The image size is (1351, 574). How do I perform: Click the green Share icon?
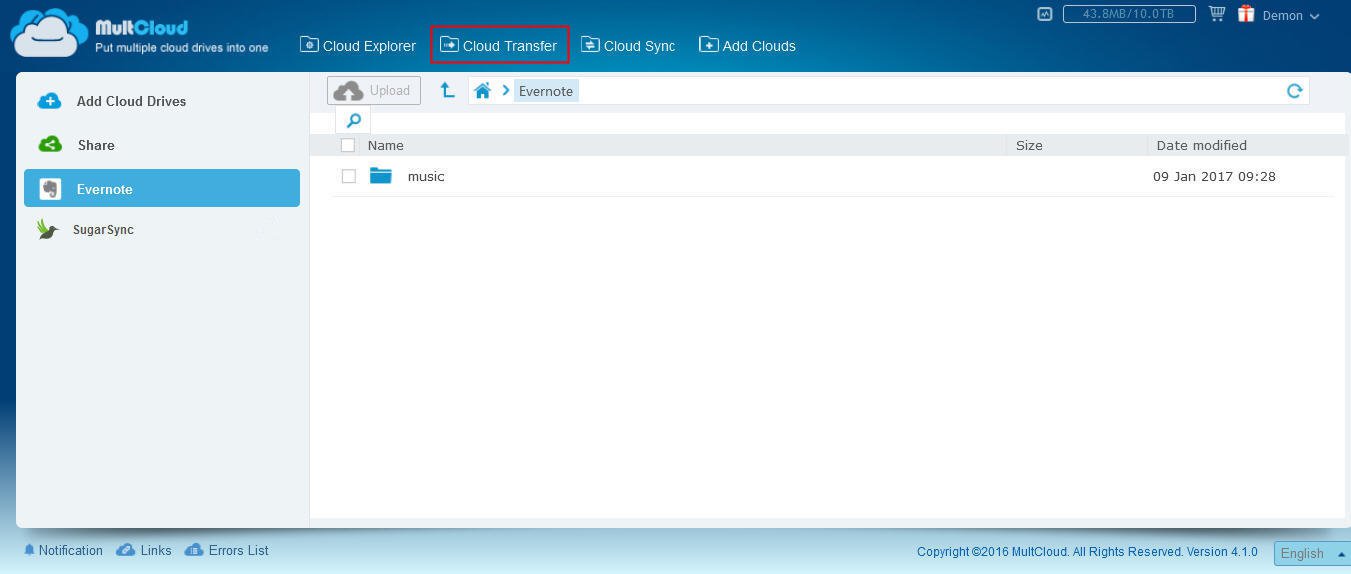coord(50,145)
